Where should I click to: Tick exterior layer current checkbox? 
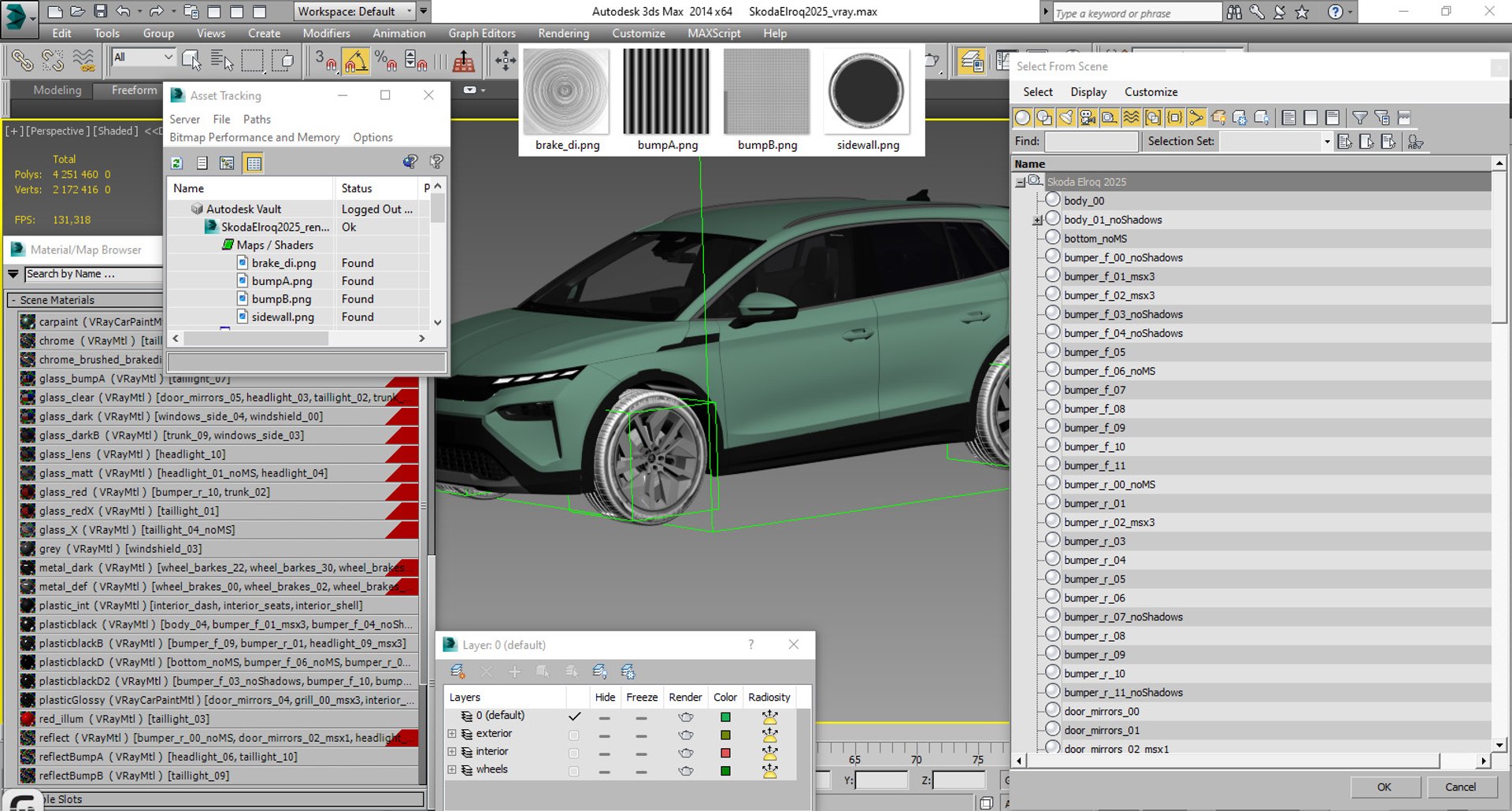click(574, 735)
